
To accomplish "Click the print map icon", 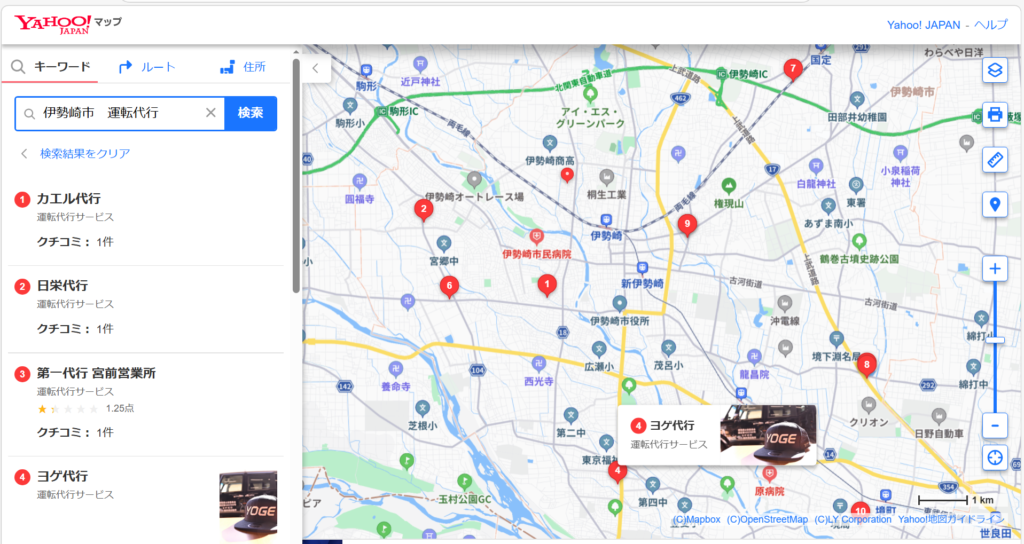I will coord(994,114).
